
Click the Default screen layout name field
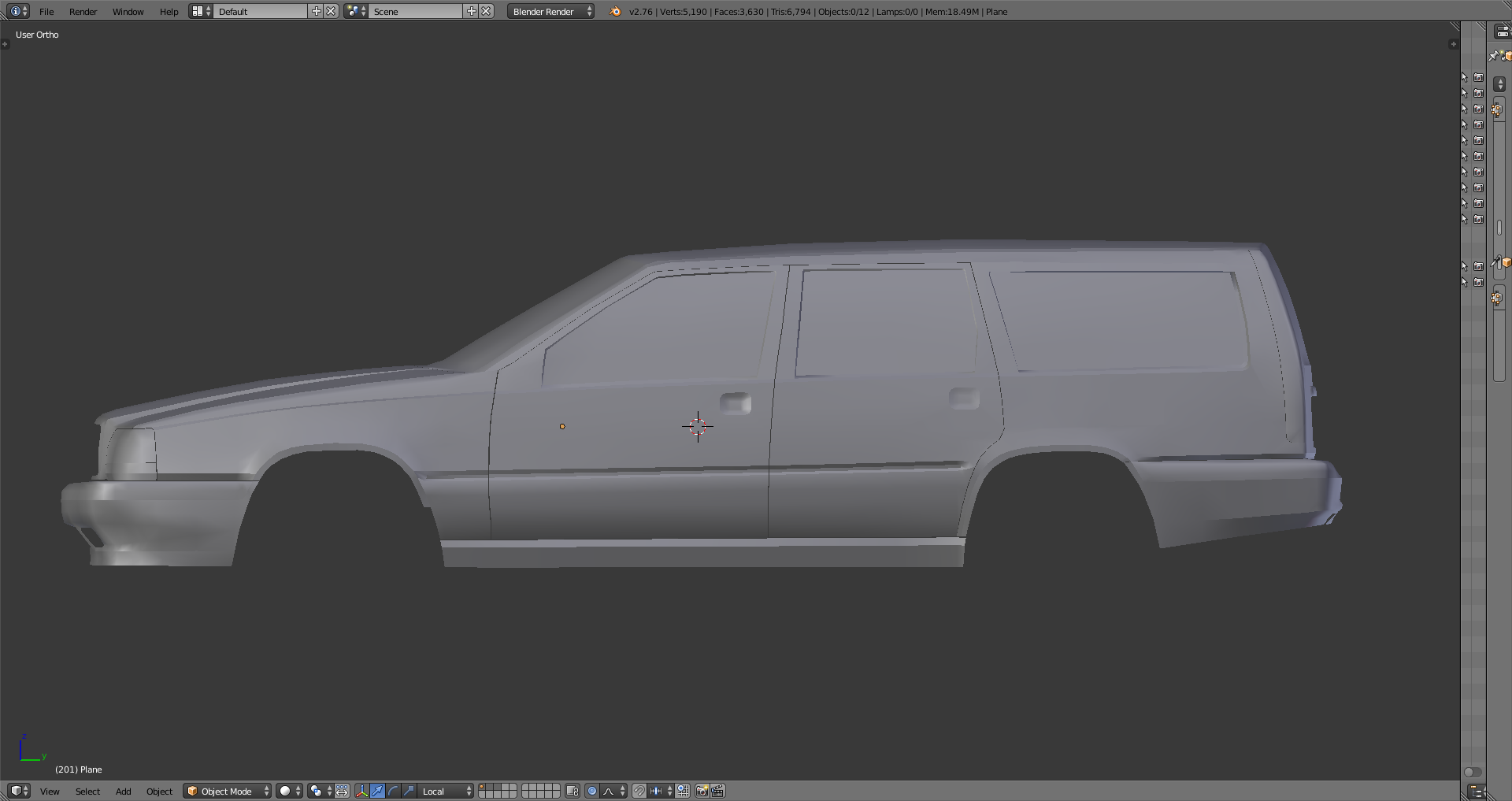point(261,11)
